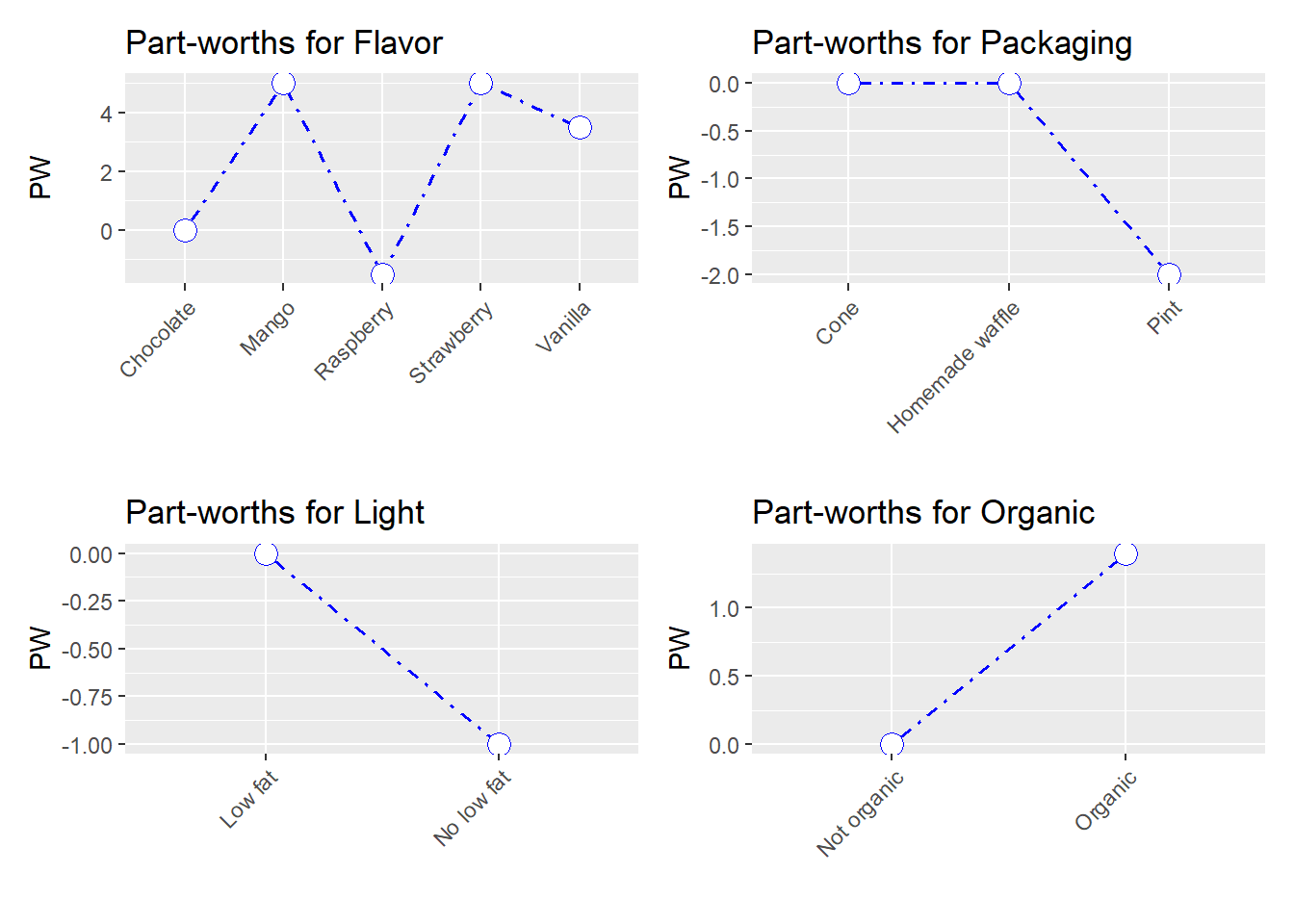
Task: Select the Homemade waffle data point
Action: tap(1009, 84)
